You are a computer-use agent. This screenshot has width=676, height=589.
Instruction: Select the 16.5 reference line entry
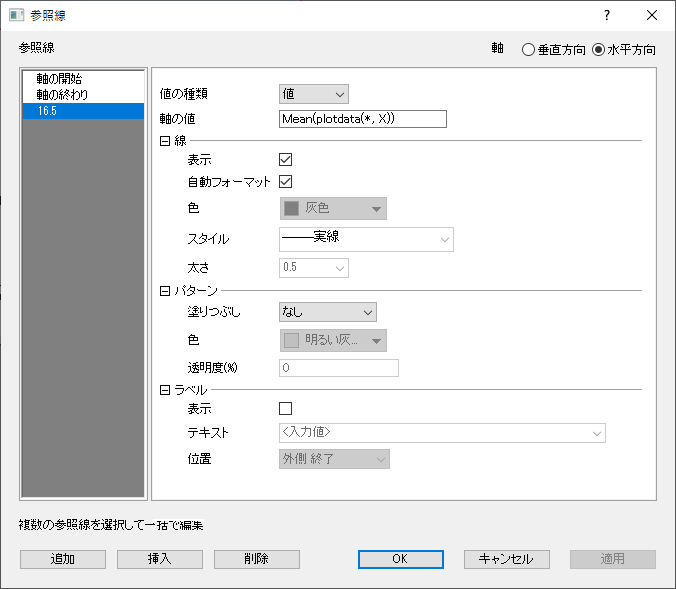coord(84,111)
